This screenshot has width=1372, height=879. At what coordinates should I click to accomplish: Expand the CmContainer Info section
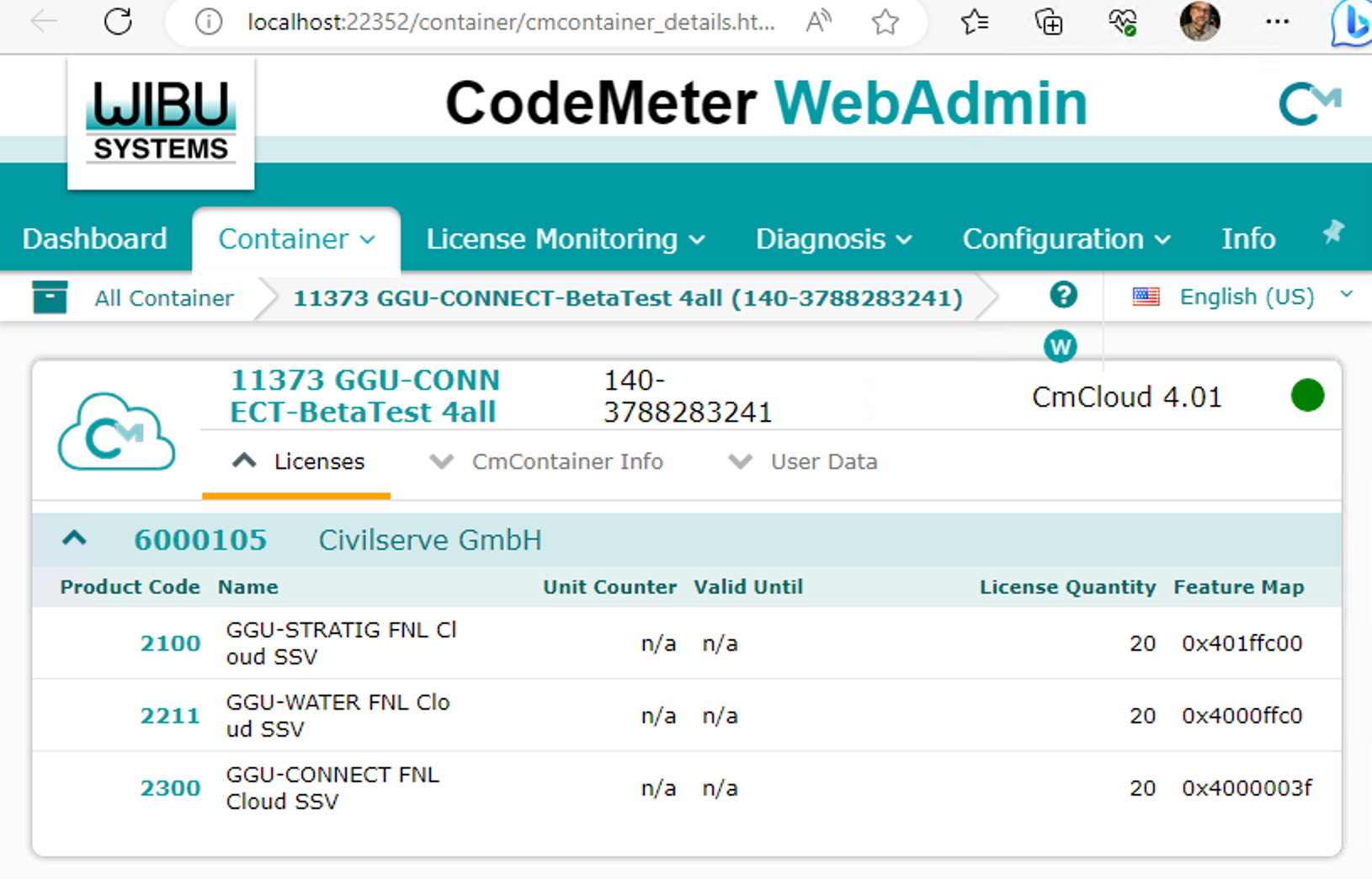pos(547,461)
